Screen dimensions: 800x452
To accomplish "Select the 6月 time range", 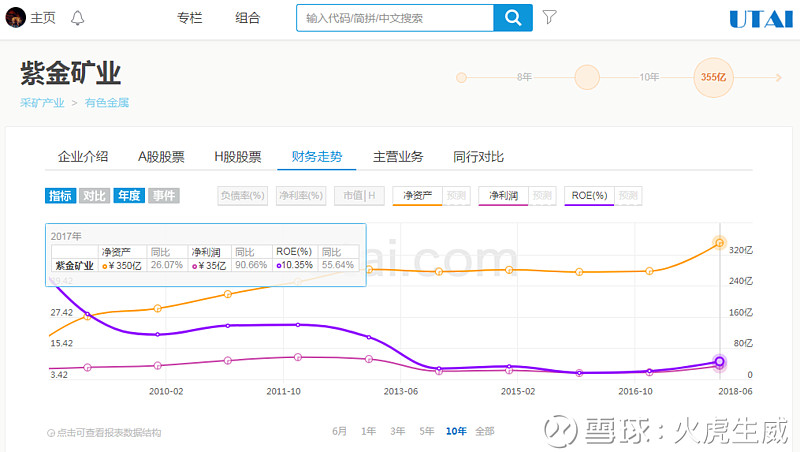I will click(339, 432).
